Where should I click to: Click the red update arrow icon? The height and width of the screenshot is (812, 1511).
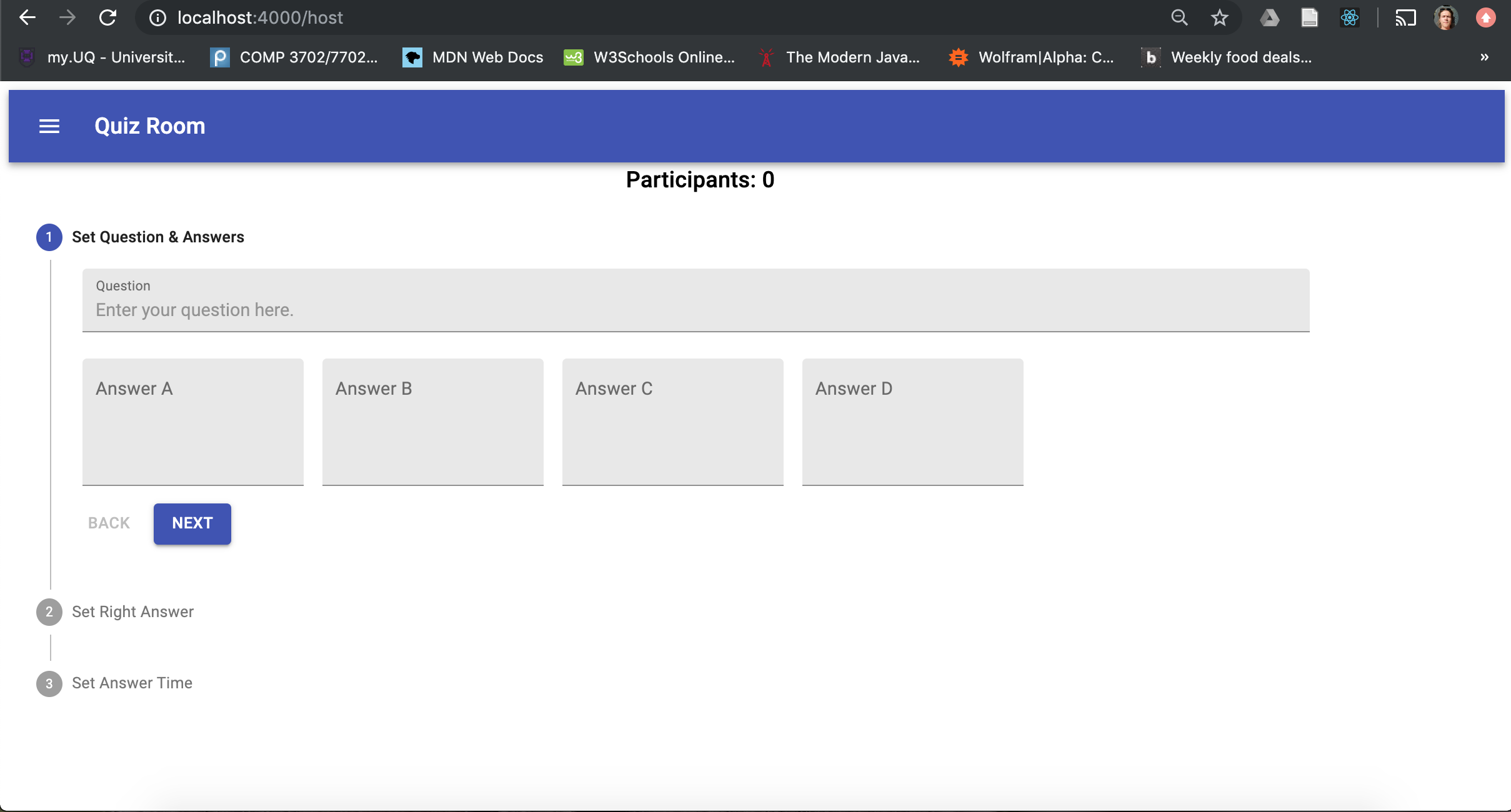click(x=1486, y=17)
